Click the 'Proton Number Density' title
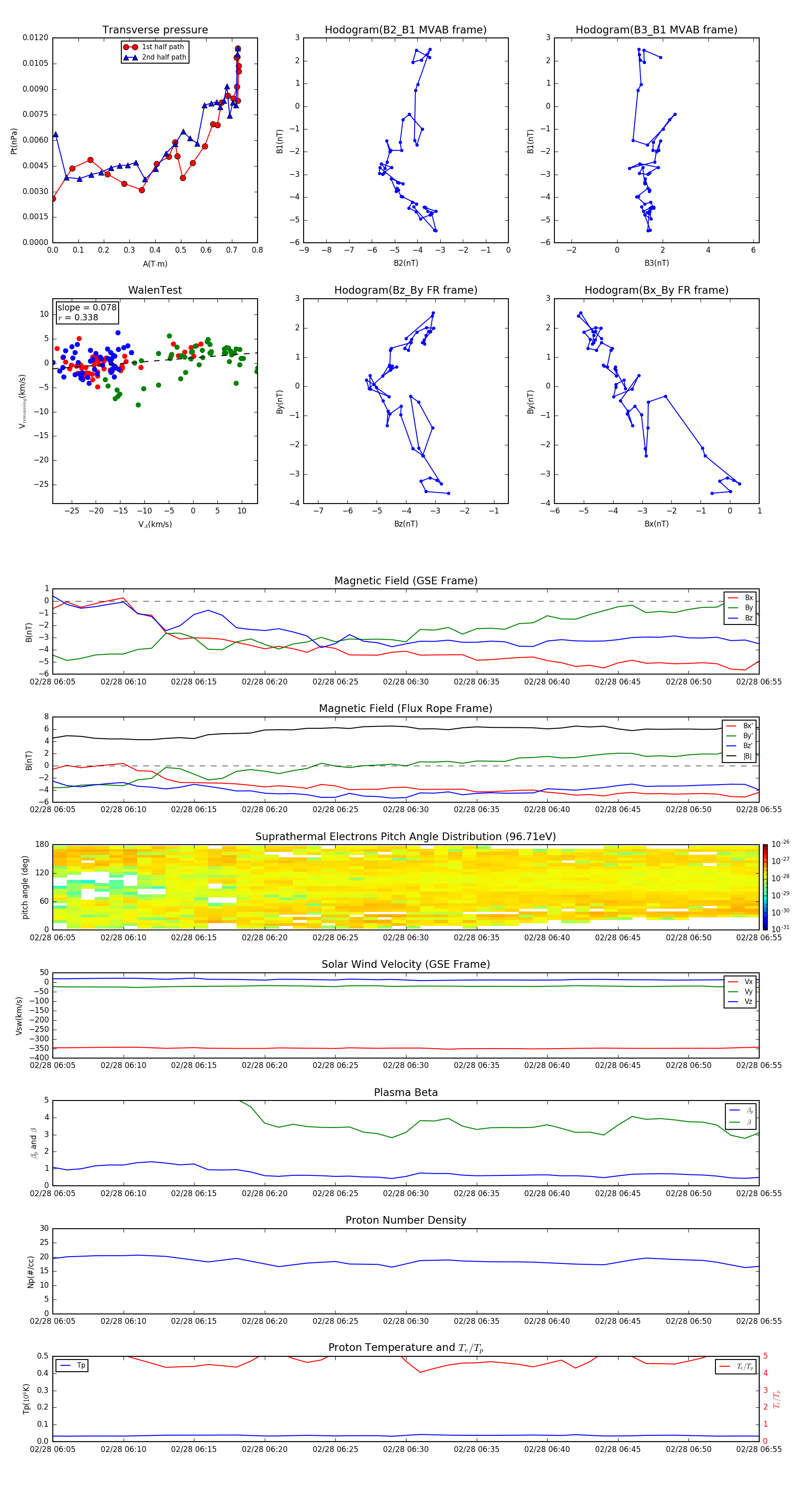 coord(406,1220)
